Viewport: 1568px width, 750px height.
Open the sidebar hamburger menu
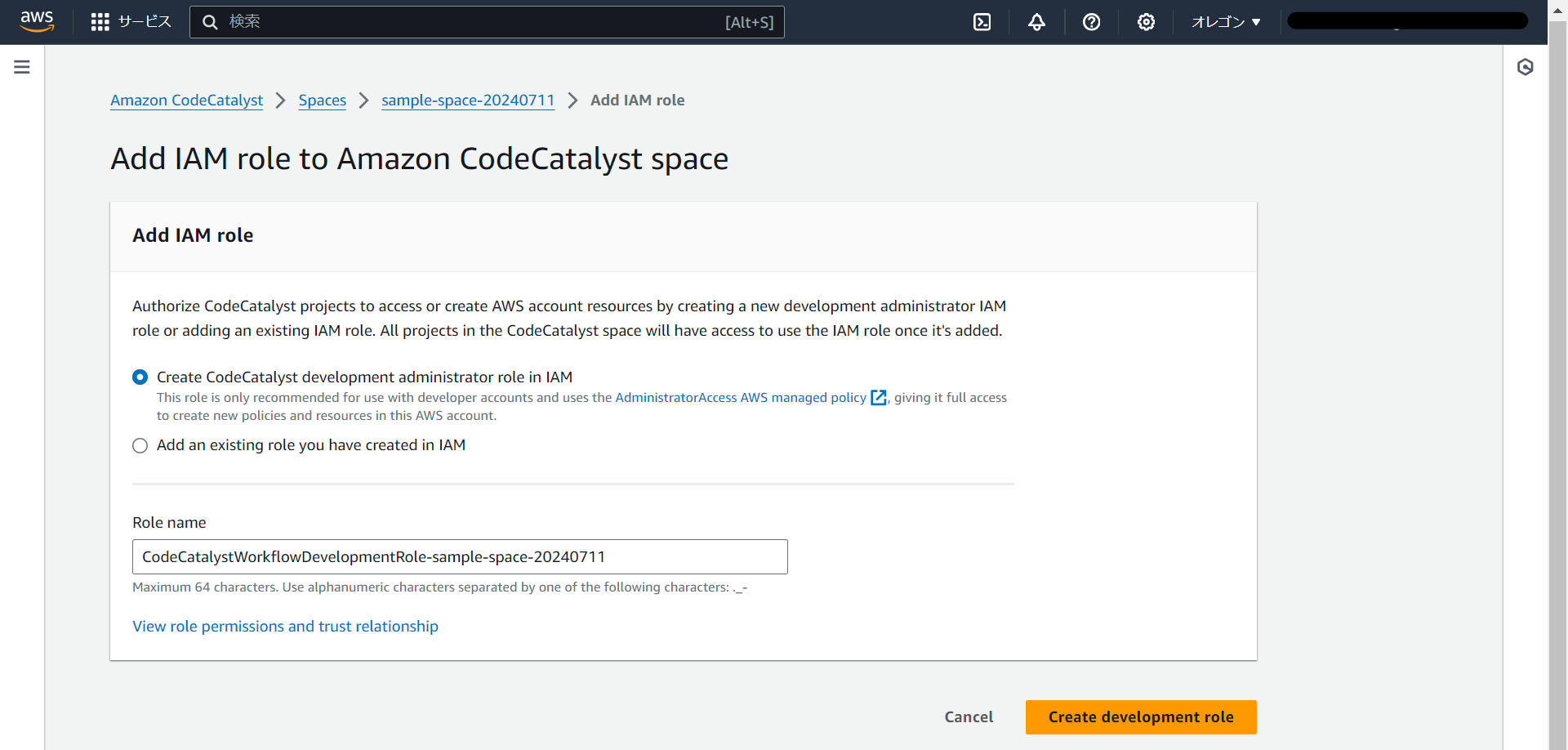pos(21,67)
